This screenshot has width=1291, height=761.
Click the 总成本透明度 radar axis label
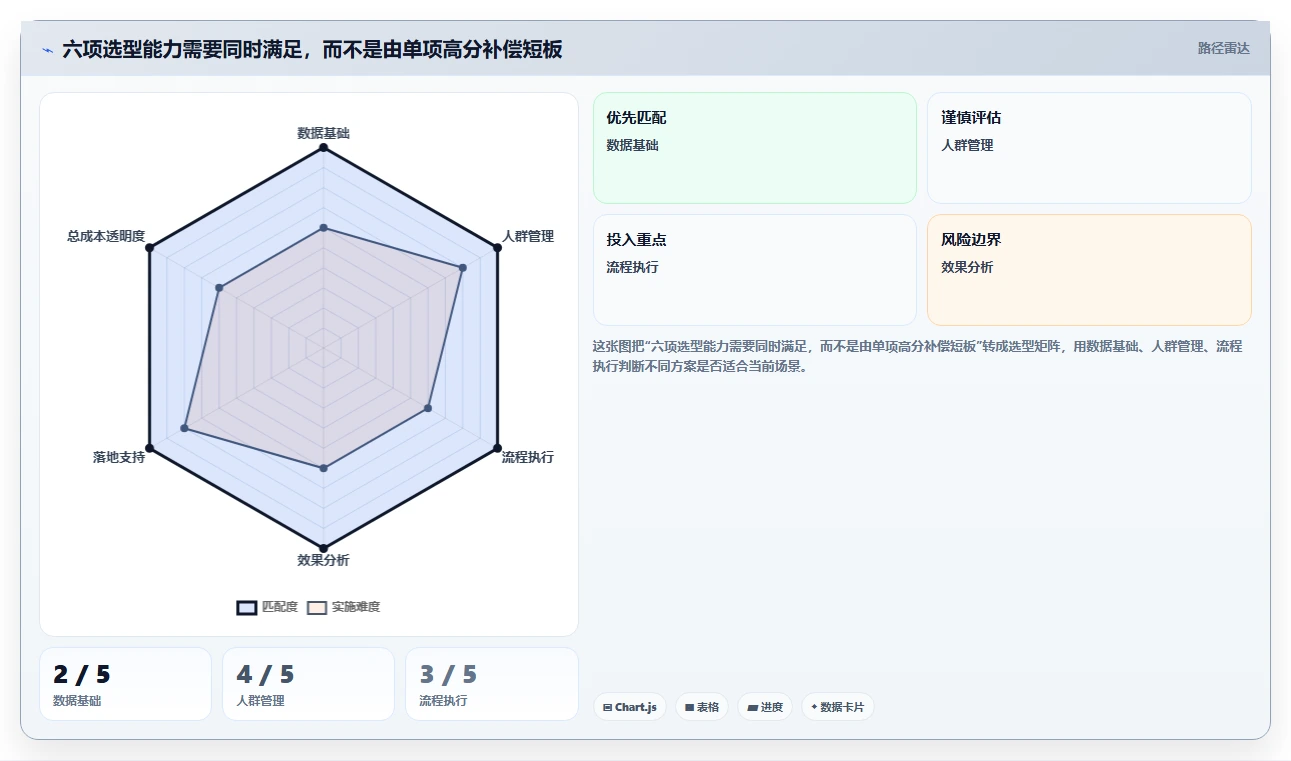(106, 236)
